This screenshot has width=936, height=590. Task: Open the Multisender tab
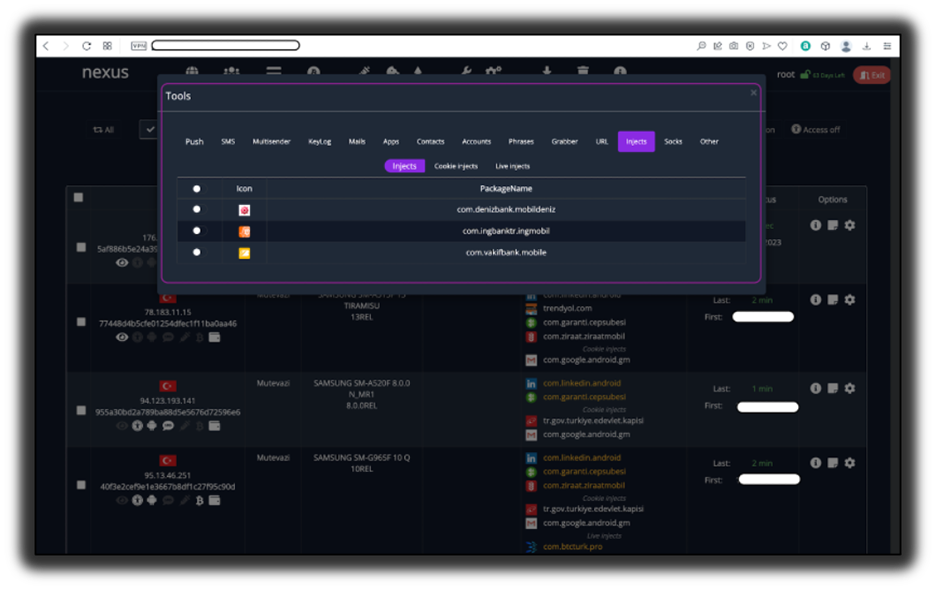(271, 142)
